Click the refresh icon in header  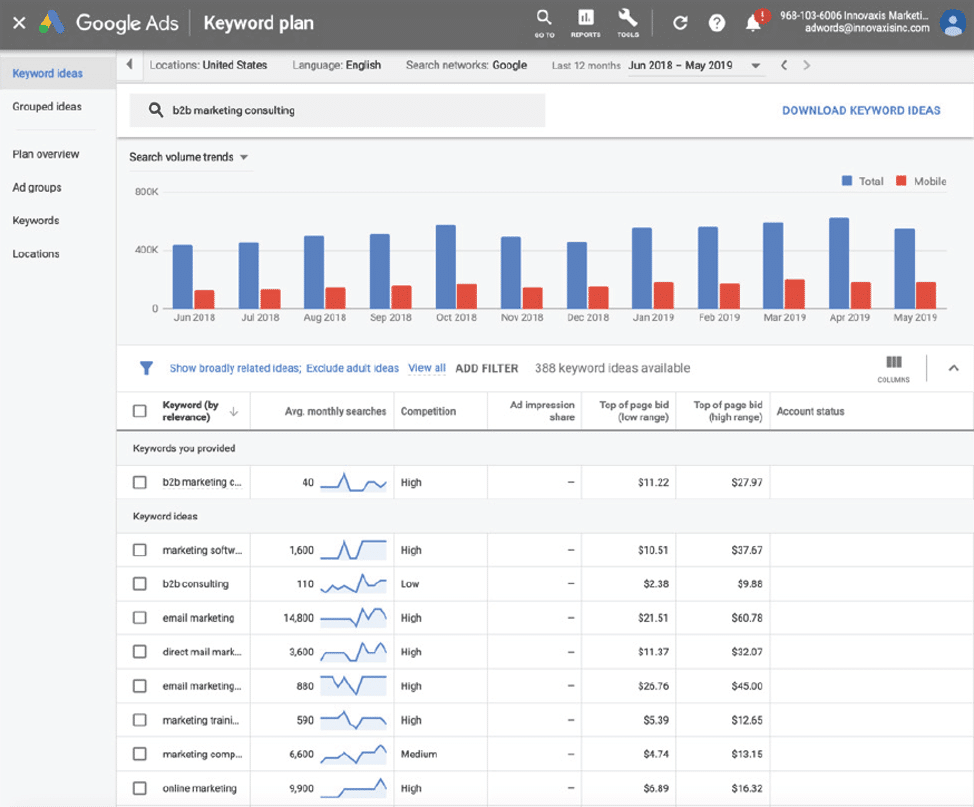click(680, 23)
